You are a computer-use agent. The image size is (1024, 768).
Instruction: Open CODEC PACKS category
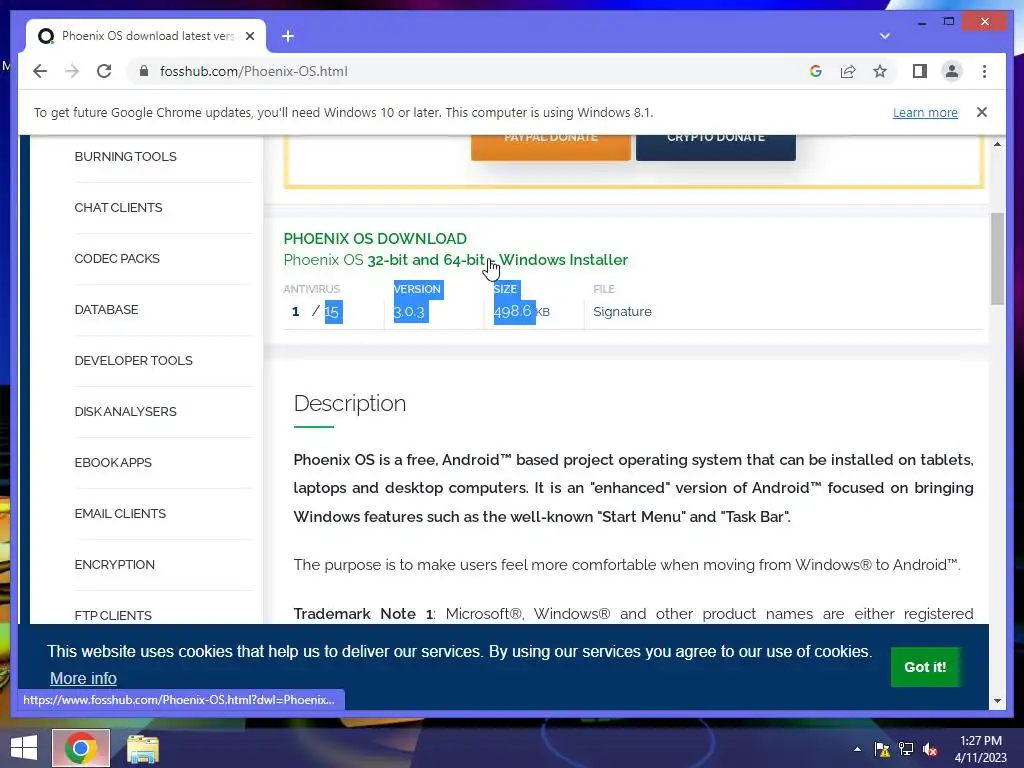tap(117, 259)
